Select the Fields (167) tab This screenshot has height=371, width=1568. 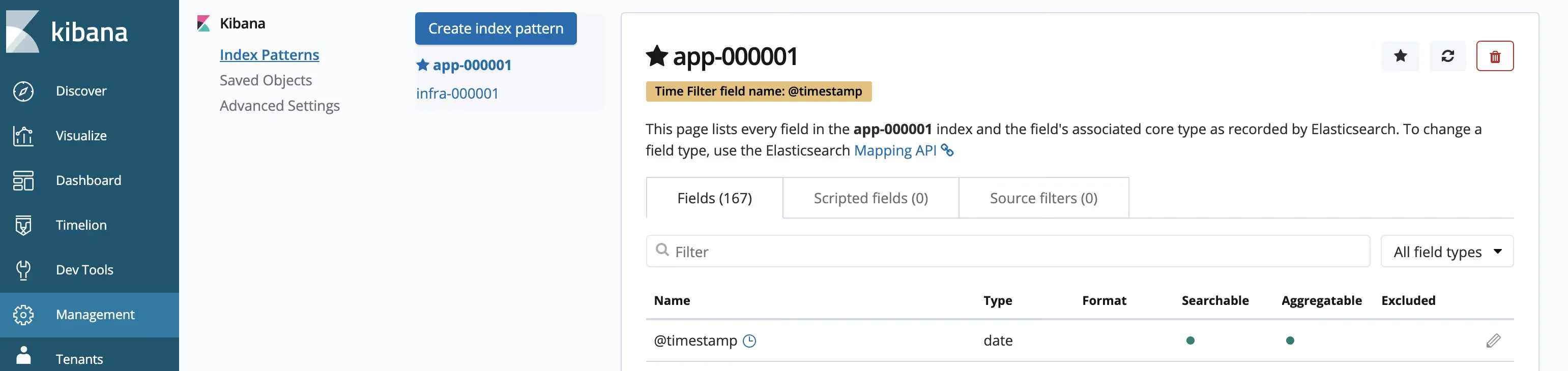pyautogui.click(x=714, y=198)
